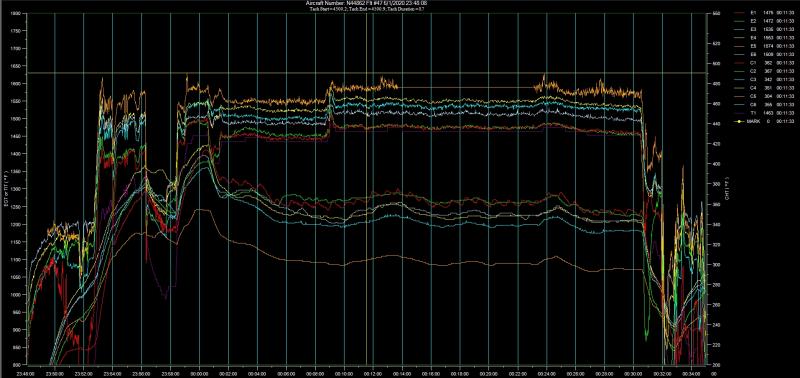The height and width of the screenshot is (378, 800).
Task: Click the yellow MARK legend marker
Action: click(x=740, y=121)
